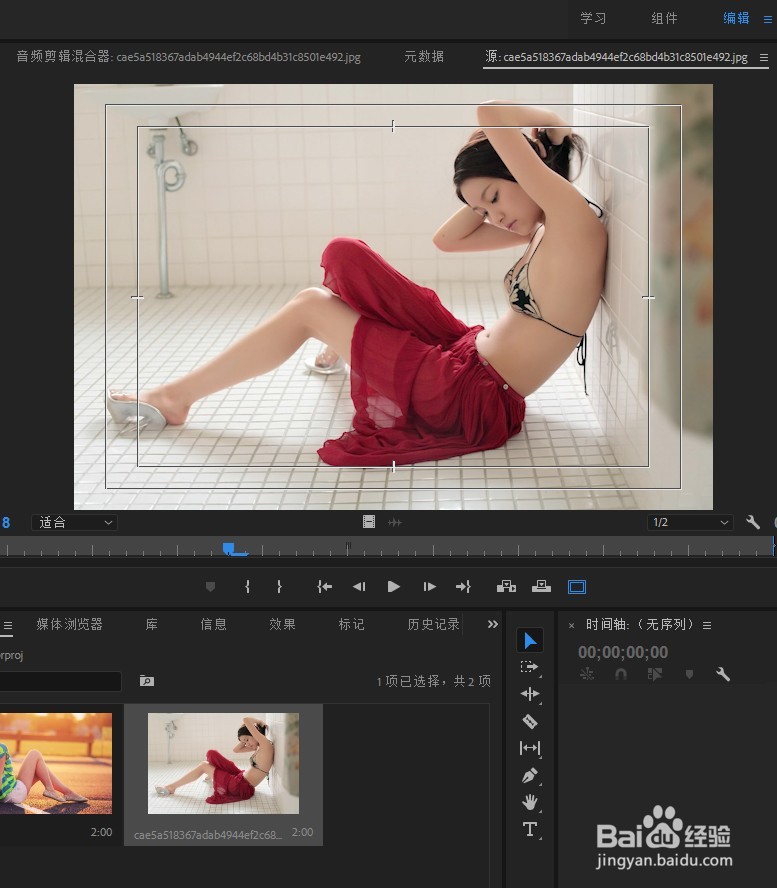Switch to 组件 workspace

(x=664, y=18)
